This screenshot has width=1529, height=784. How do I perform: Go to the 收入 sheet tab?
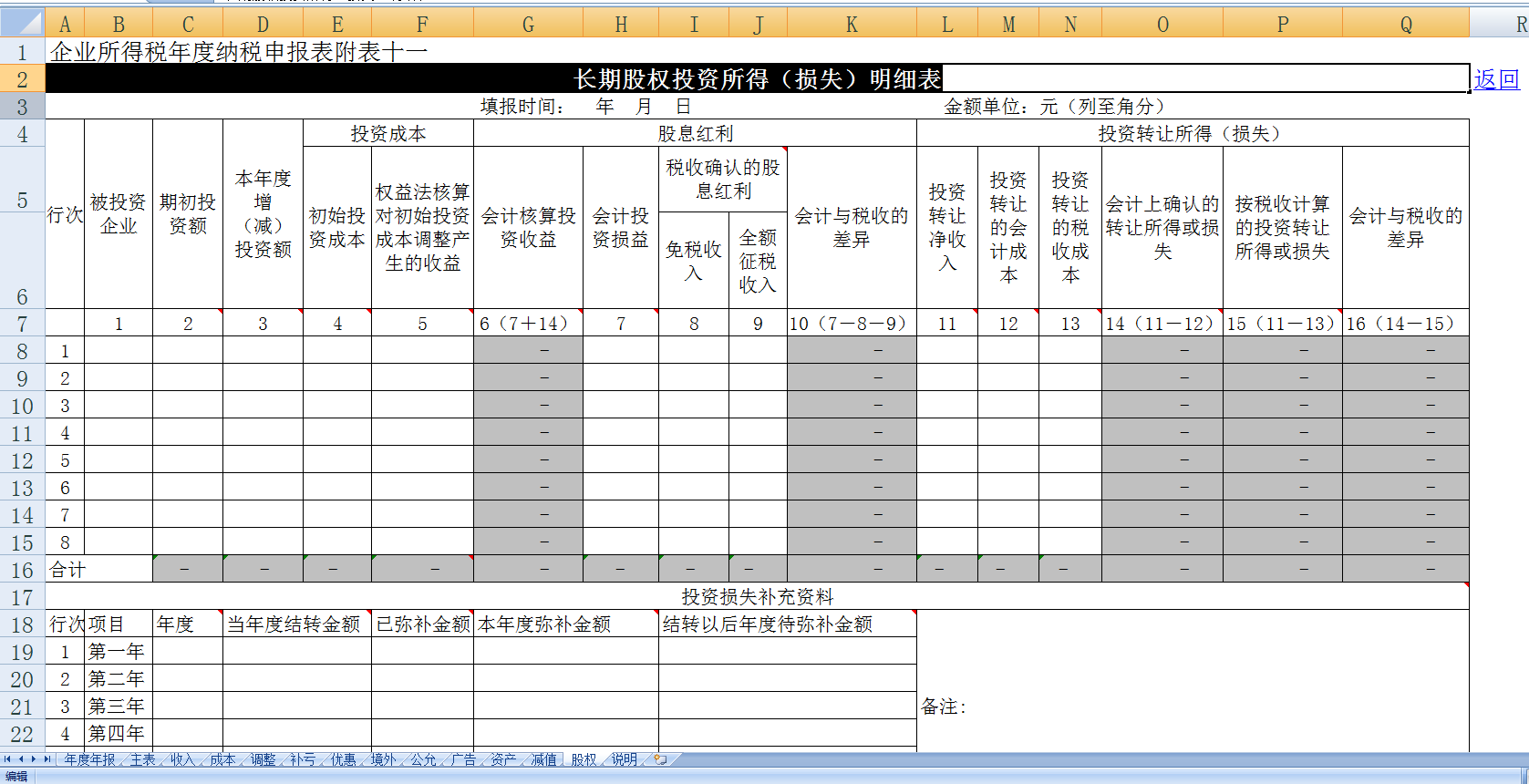182,759
